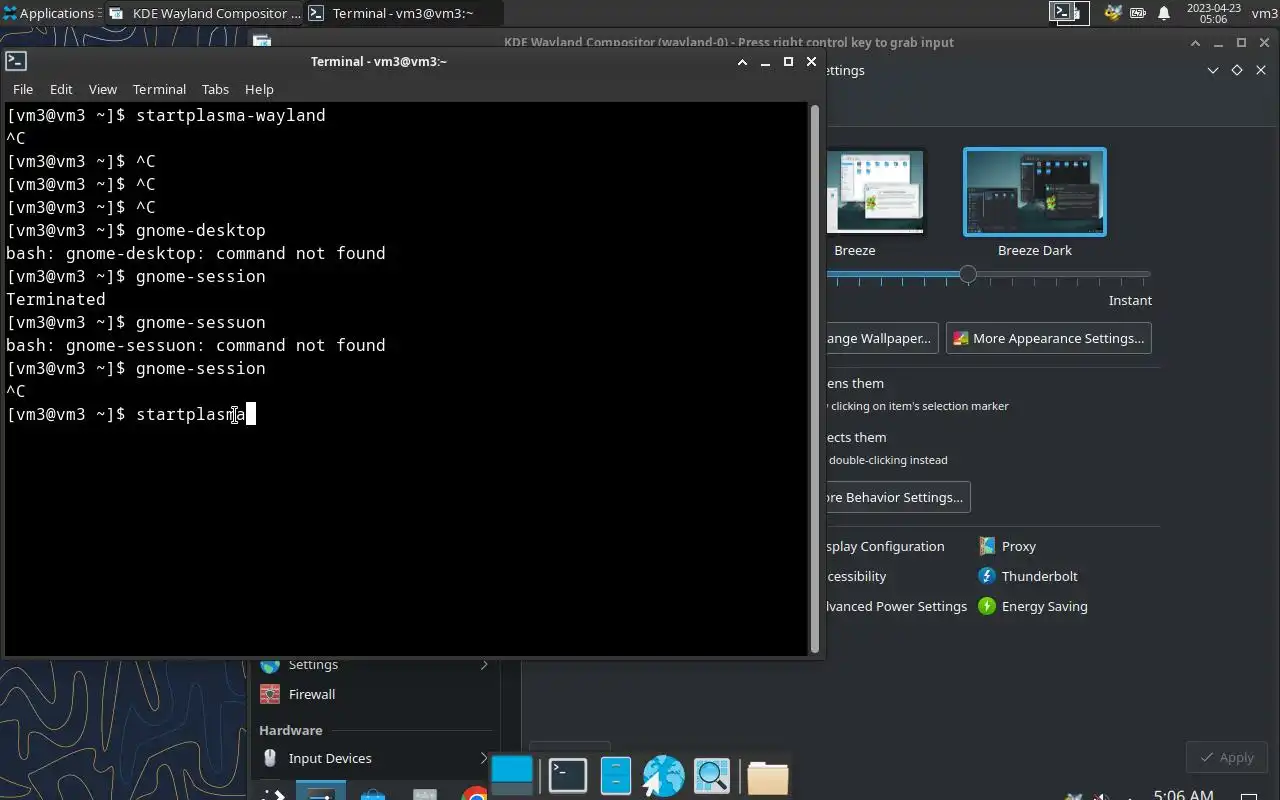Switch to the KDE Wayland Compositor taskbar button
Viewport: 1280px width, 800px height.
[204, 13]
